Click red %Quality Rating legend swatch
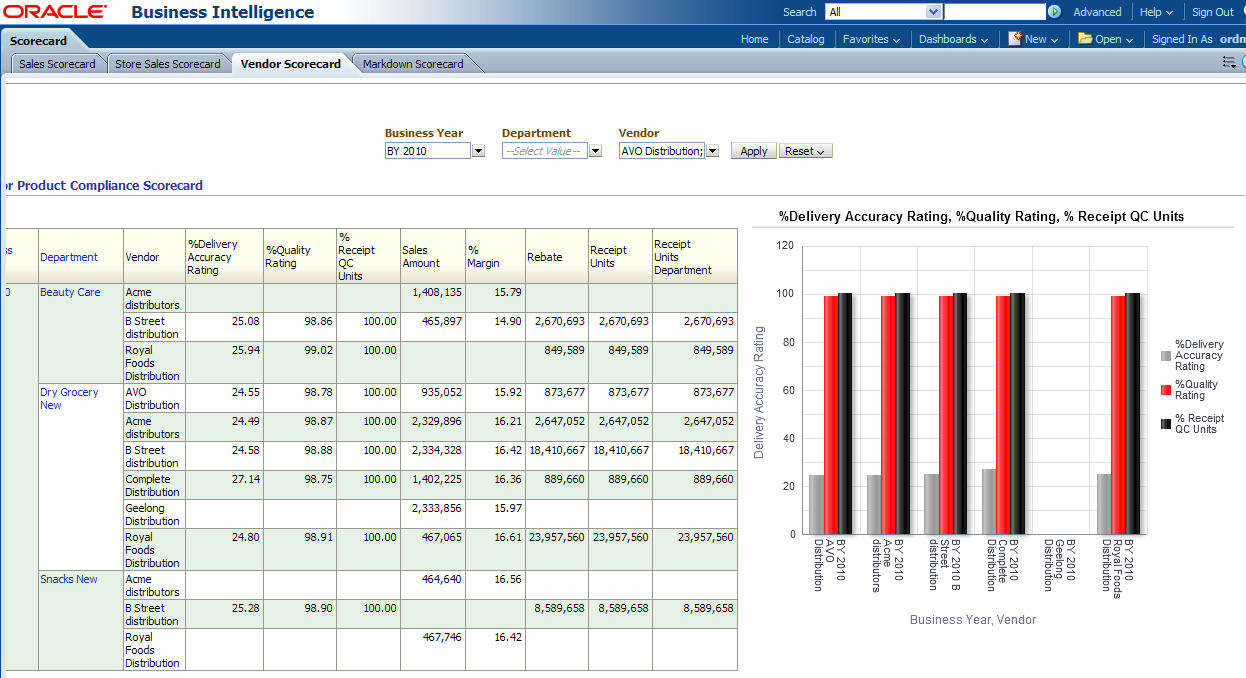1246x678 pixels. (1165, 390)
